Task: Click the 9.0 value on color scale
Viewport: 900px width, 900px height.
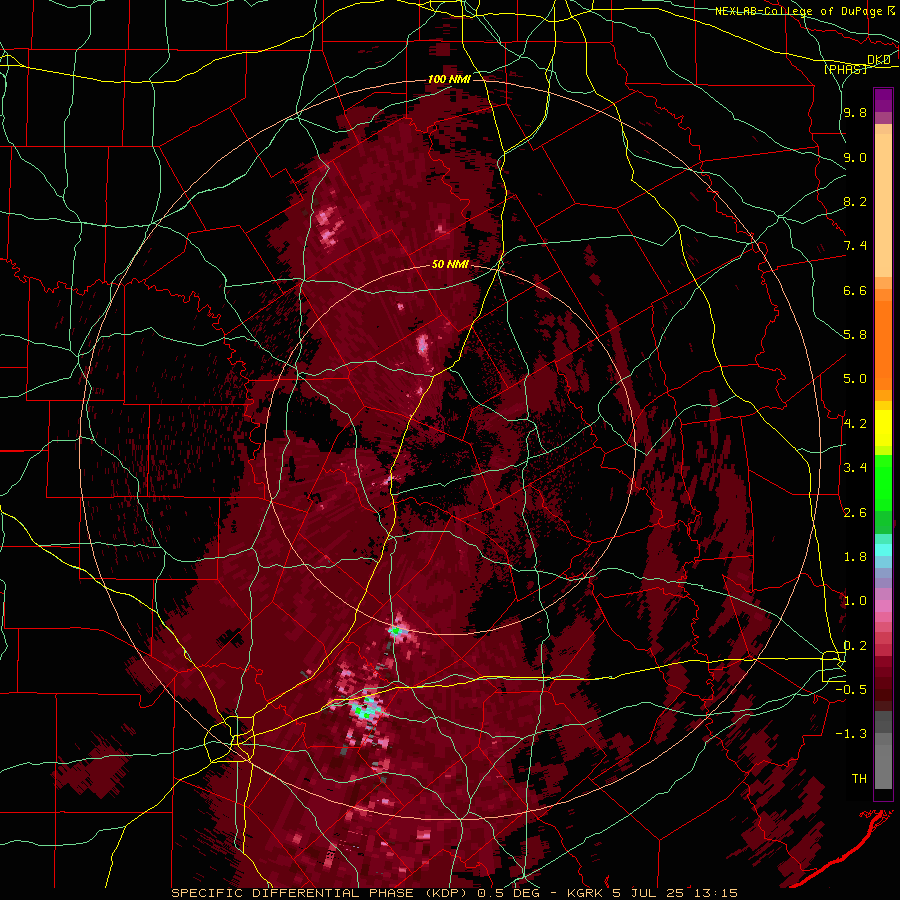Action: (x=855, y=157)
